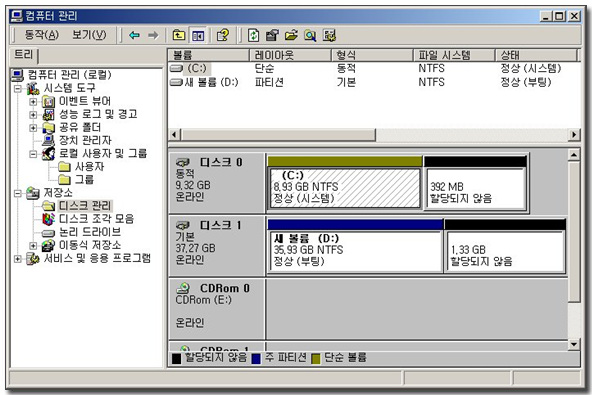
Task: Open Help from the question mark icon
Action: tap(223, 35)
